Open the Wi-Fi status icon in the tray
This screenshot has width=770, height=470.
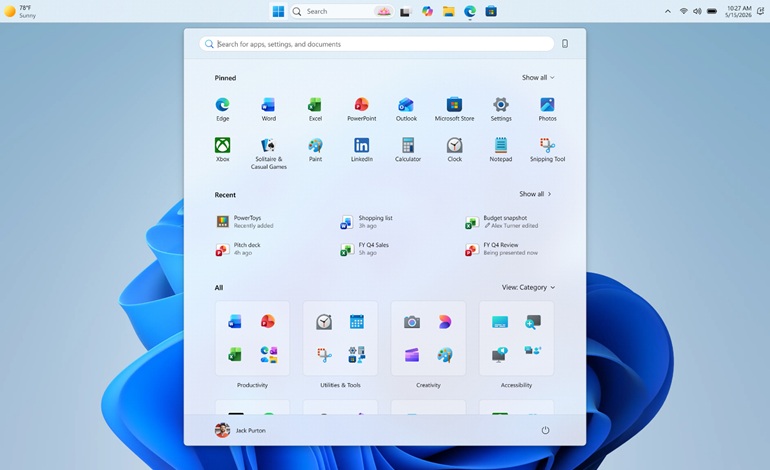(x=683, y=11)
